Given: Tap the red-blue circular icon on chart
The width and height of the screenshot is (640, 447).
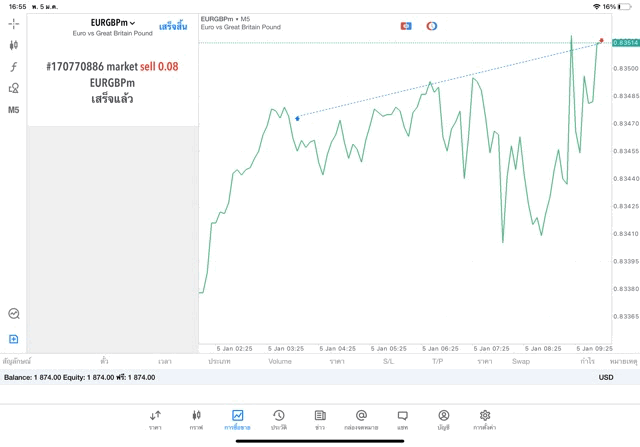Looking at the screenshot, I should coord(432,26).
